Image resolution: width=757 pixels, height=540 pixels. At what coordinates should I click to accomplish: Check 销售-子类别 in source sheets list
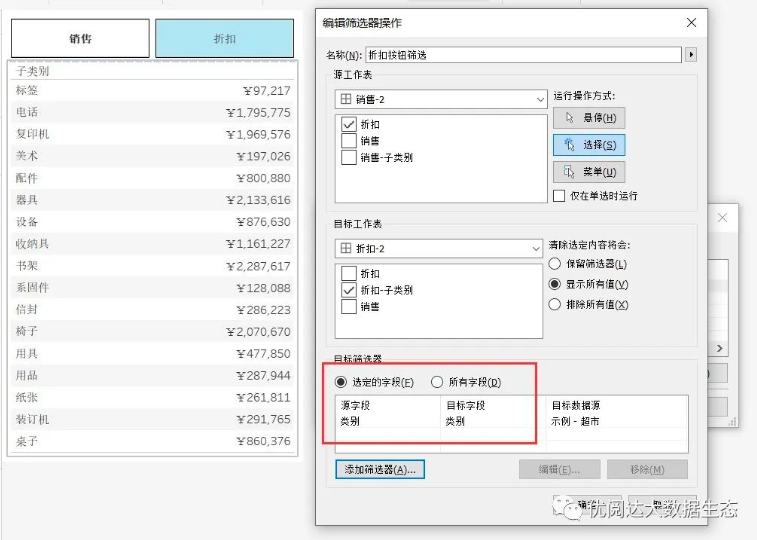click(x=349, y=158)
